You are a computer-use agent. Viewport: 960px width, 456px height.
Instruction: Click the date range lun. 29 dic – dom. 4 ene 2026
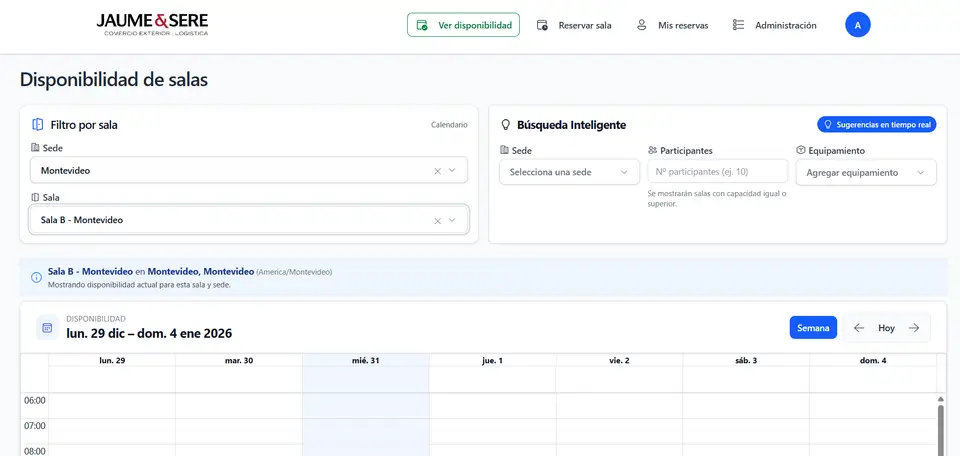tap(149, 334)
